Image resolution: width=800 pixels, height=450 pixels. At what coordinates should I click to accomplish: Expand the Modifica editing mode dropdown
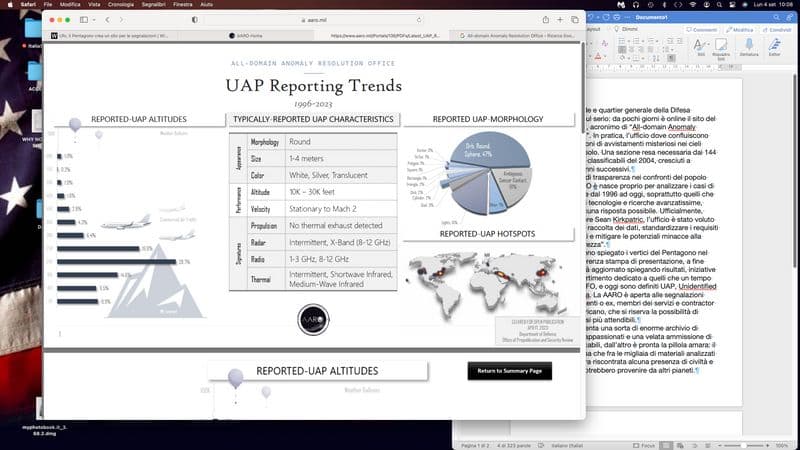coord(741,30)
